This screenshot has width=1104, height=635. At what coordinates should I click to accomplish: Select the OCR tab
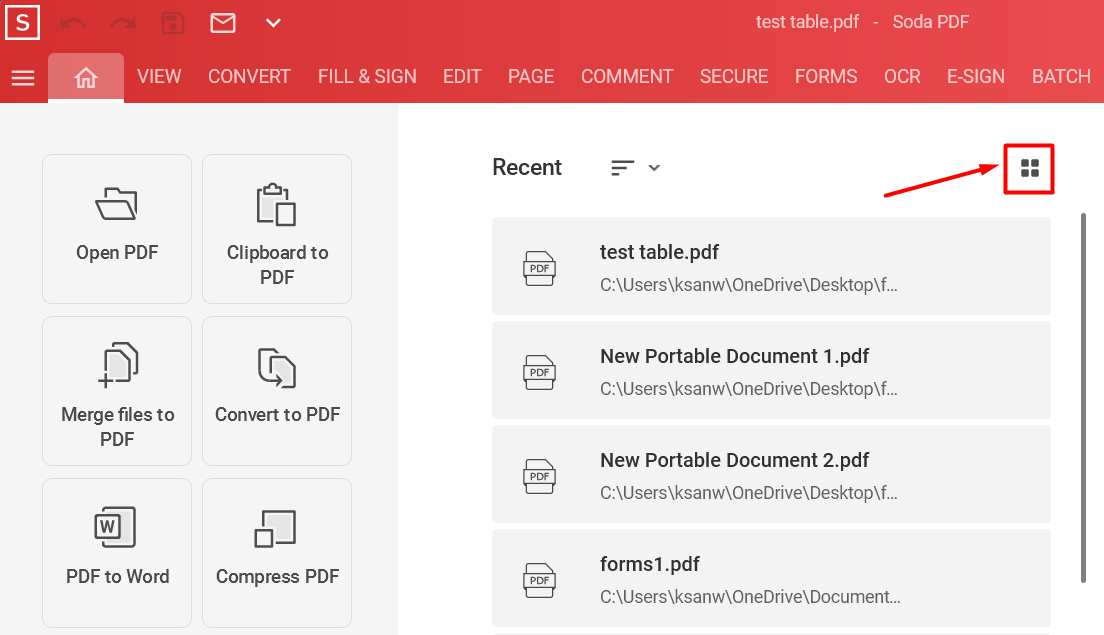tap(902, 76)
